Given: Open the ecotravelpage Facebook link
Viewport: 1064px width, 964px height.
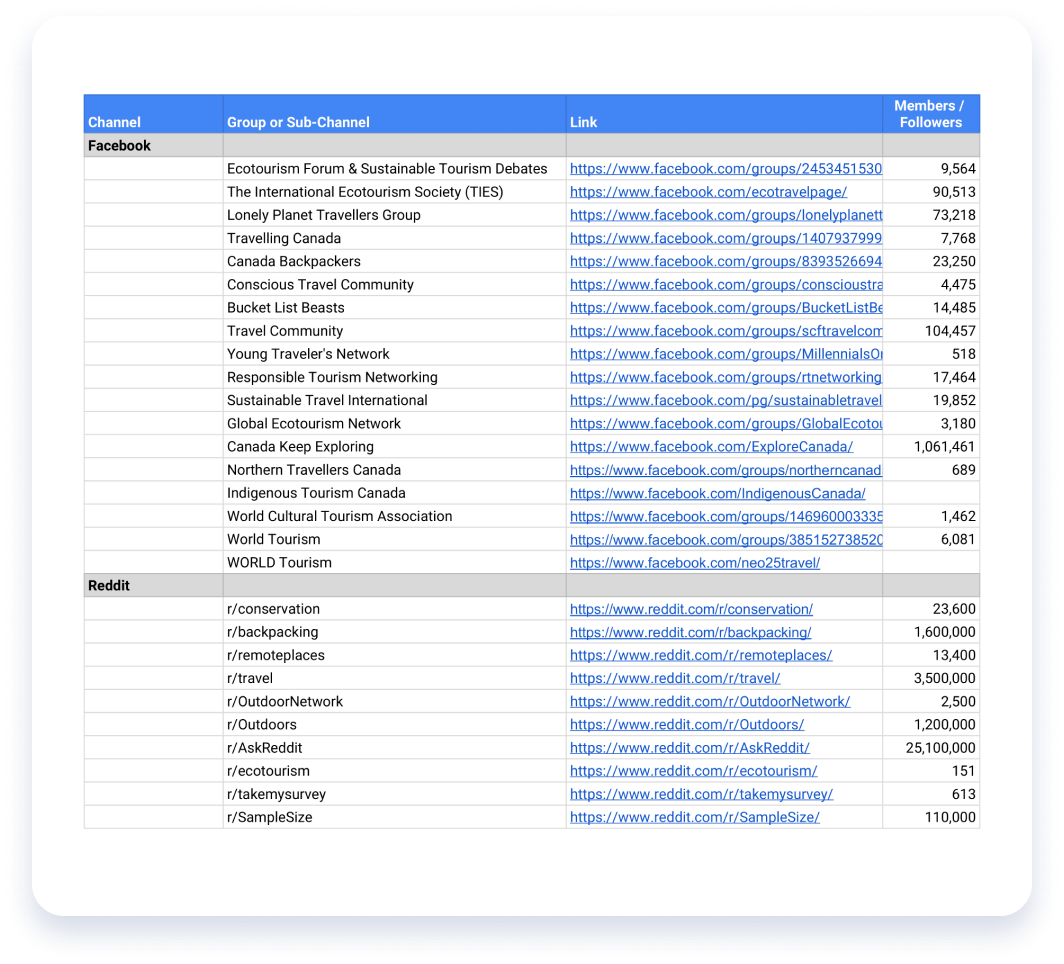Looking at the screenshot, I should (x=708, y=192).
